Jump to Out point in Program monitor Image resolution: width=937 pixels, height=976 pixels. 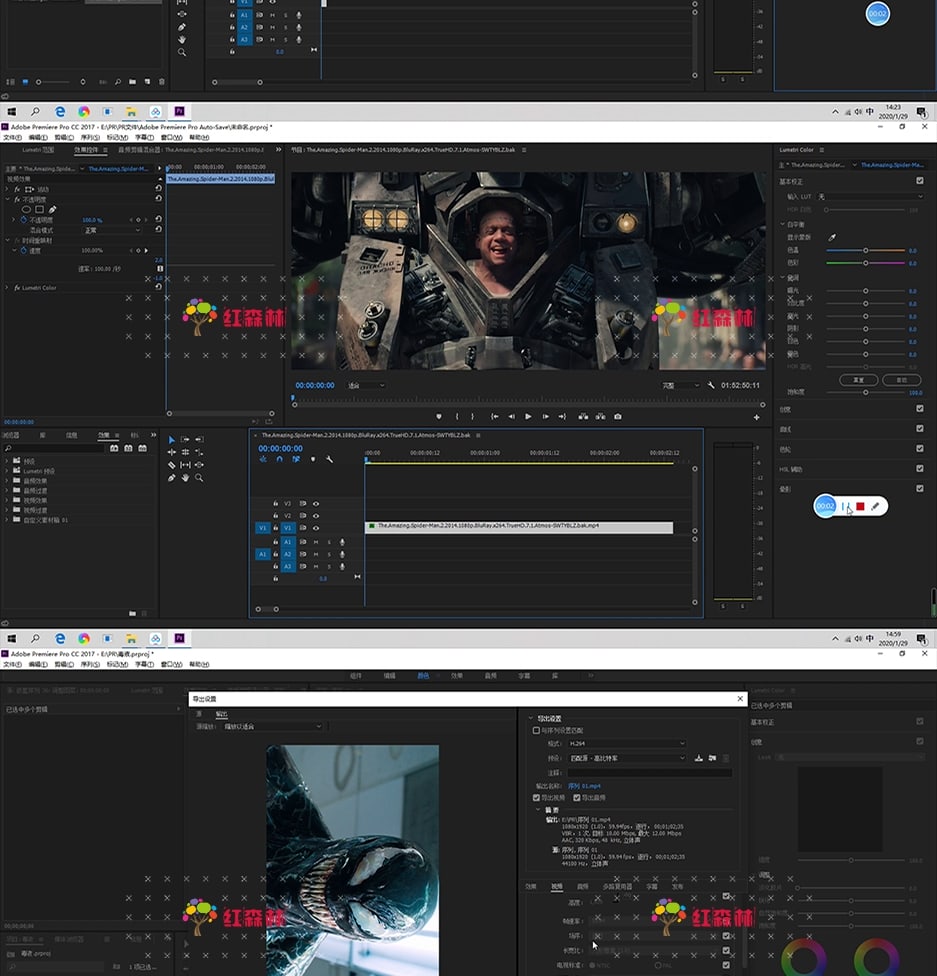(x=562, y=416)
